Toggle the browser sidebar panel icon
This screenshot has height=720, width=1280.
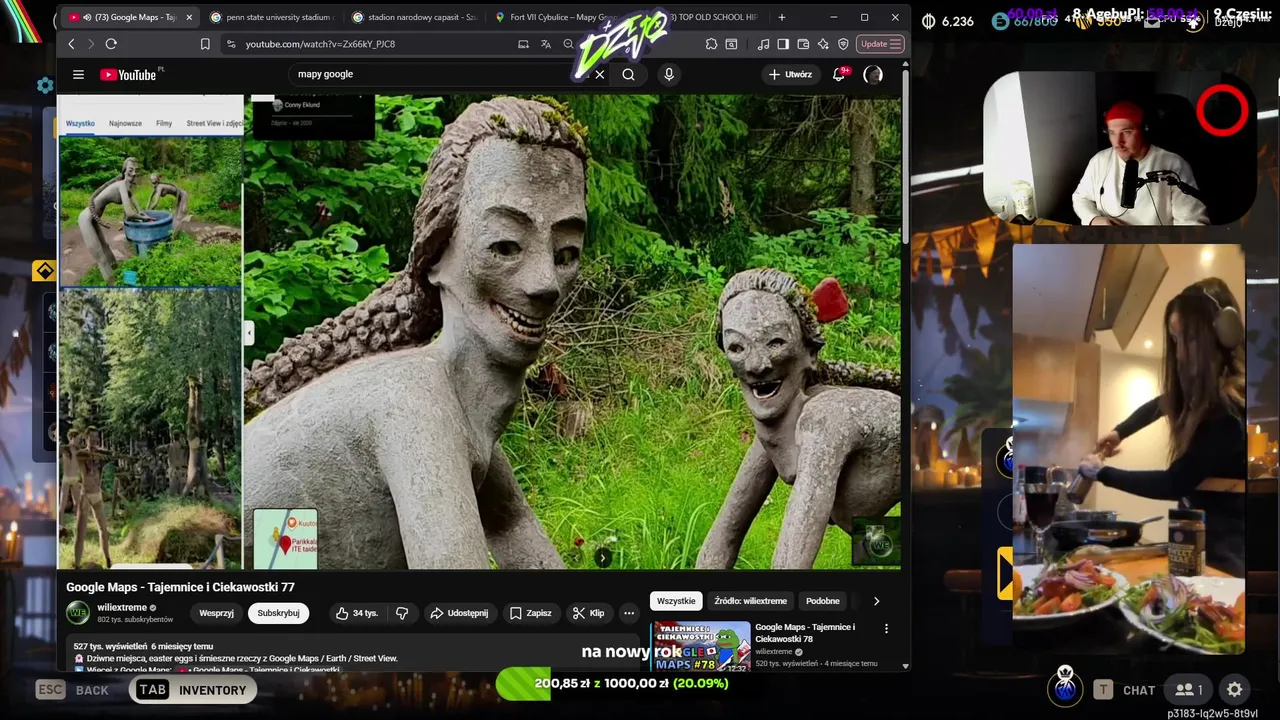[x=783, y=44]
